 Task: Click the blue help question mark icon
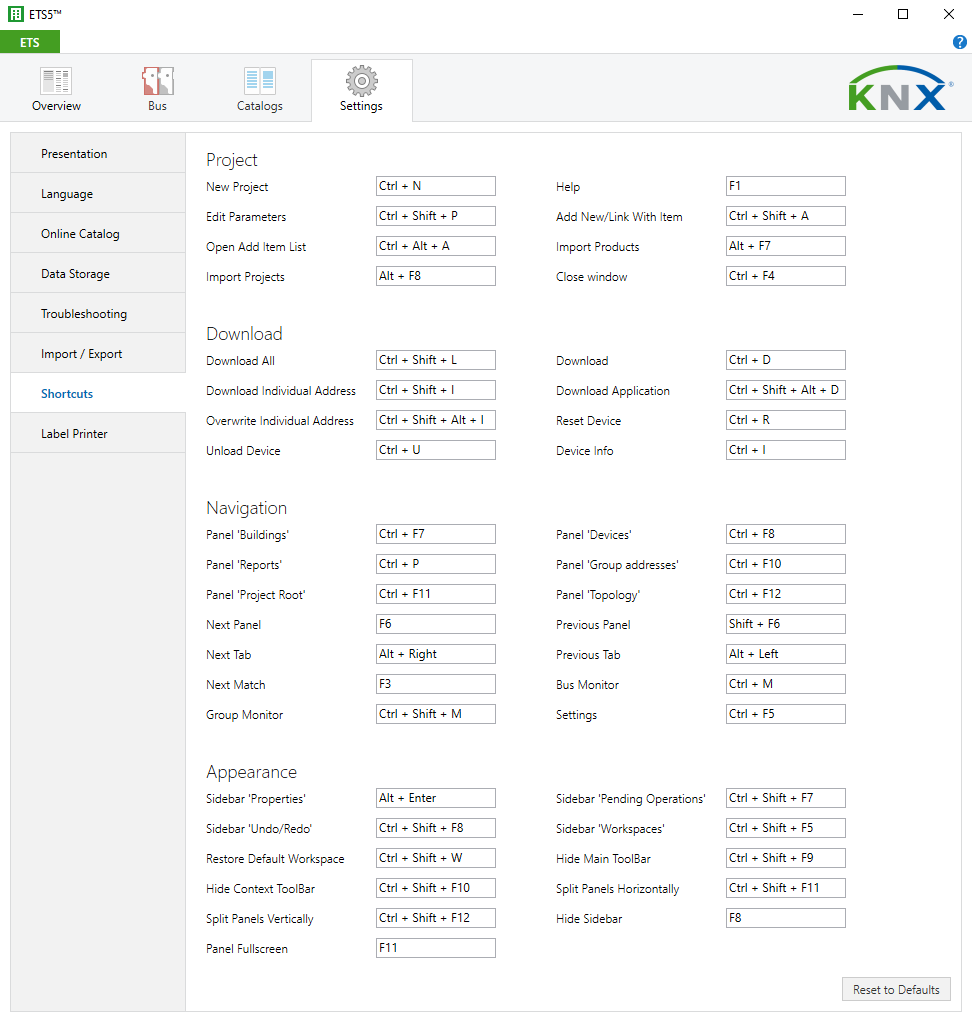tap(959, 42)
